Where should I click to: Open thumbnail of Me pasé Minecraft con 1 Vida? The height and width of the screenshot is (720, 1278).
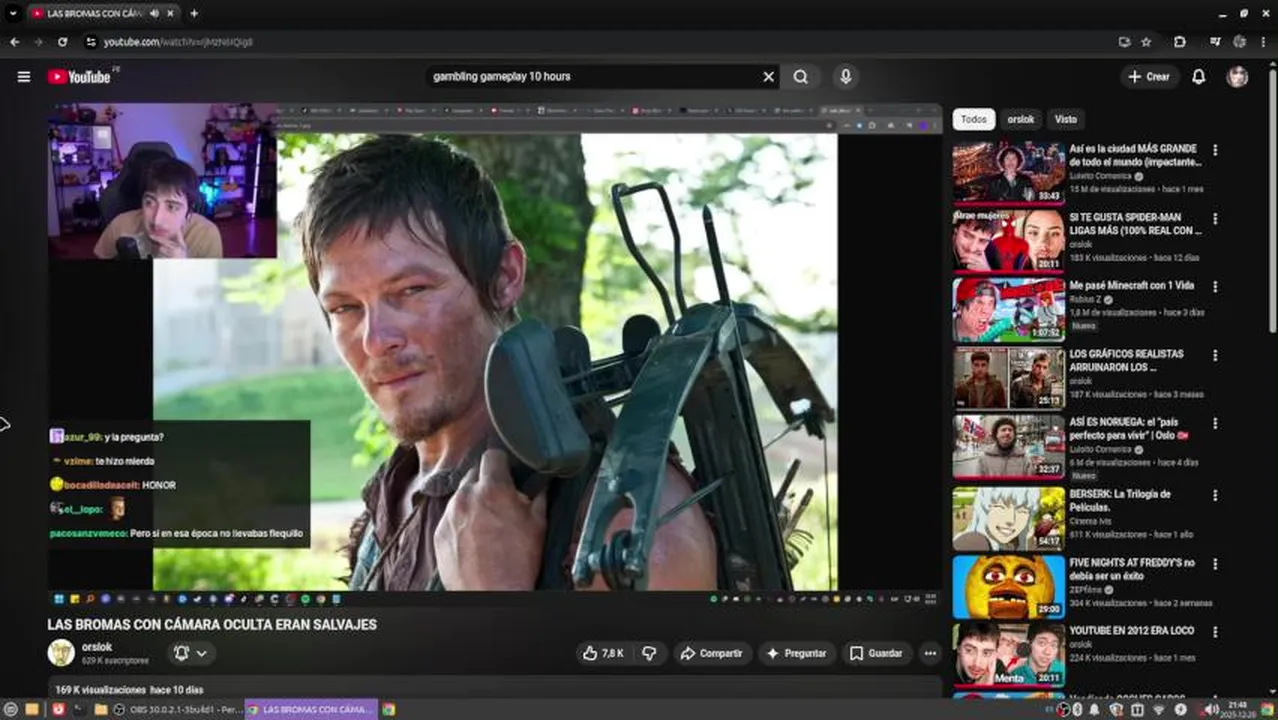click(x=1008, y=310)
